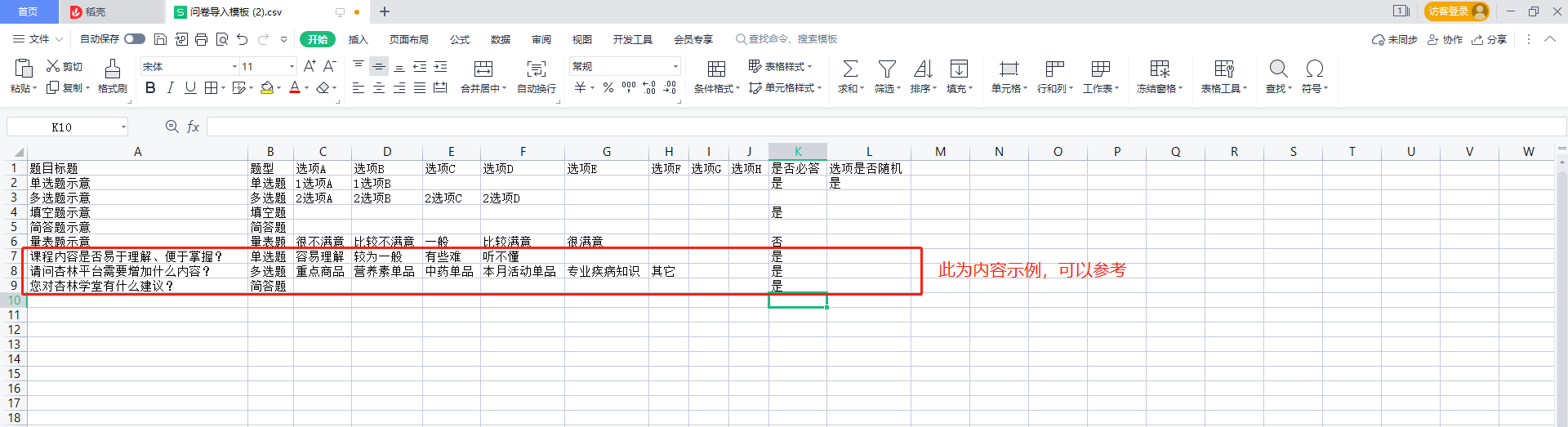1568x427 pixels.
Task: Open the Filter (筛选) tool
Action: click(x=887, y=69)
